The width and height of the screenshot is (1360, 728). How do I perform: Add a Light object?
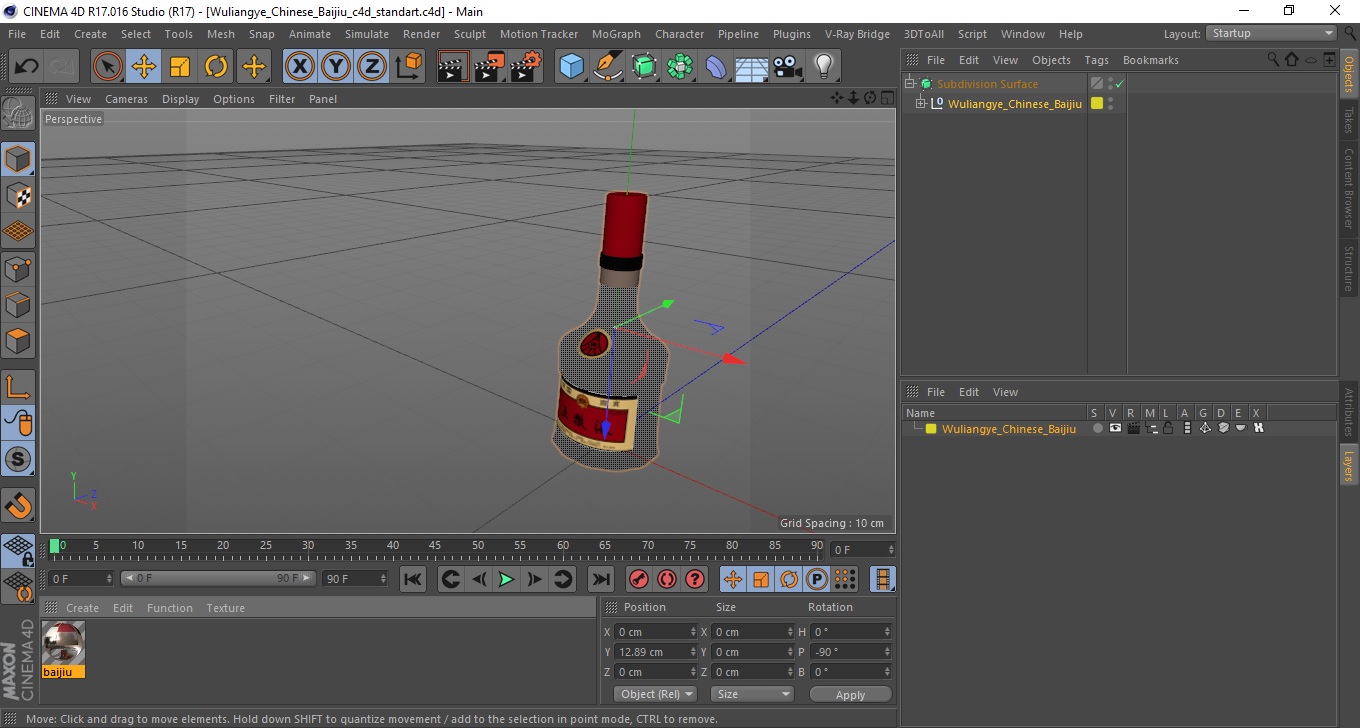pyautogui.click(x=823, y=67)
